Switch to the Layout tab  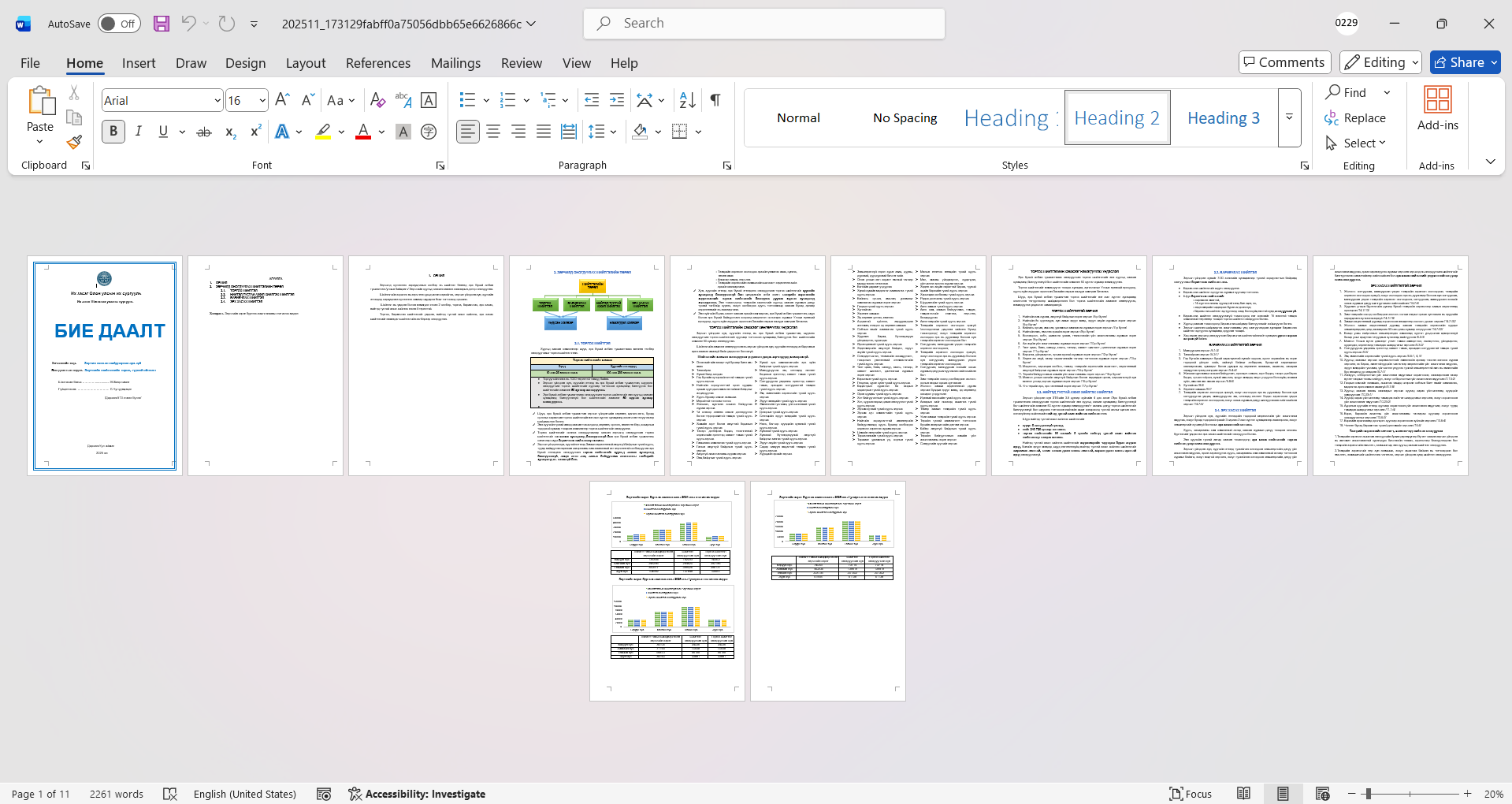click(305, 63)
